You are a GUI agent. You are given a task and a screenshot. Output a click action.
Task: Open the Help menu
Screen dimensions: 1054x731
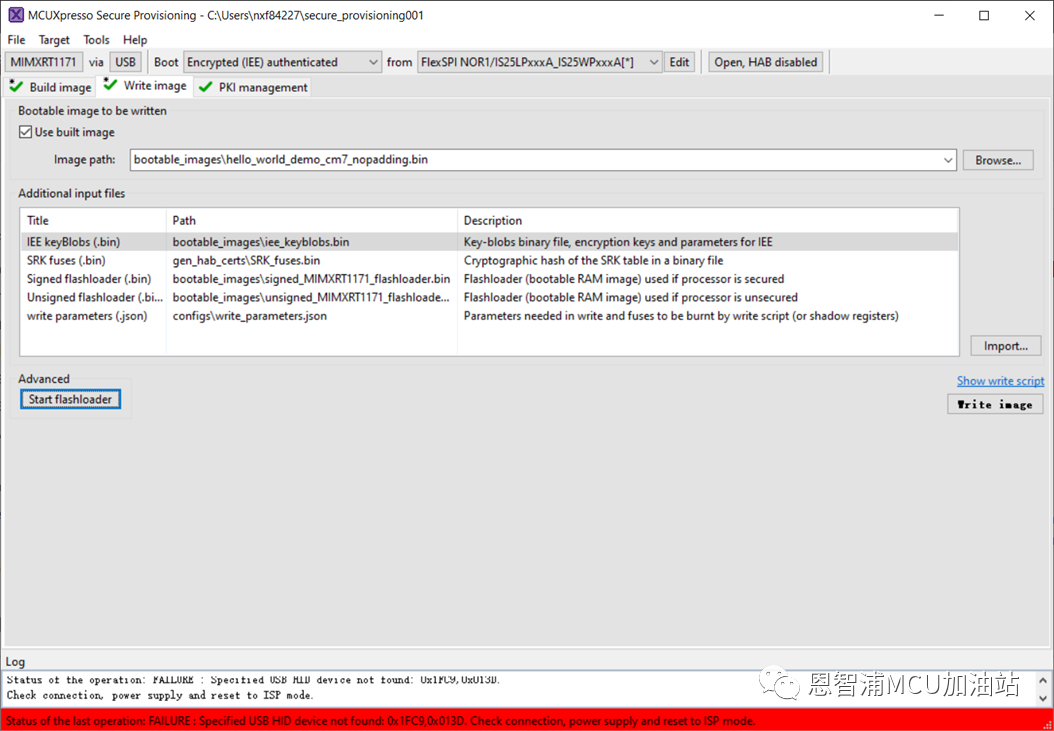135,40
